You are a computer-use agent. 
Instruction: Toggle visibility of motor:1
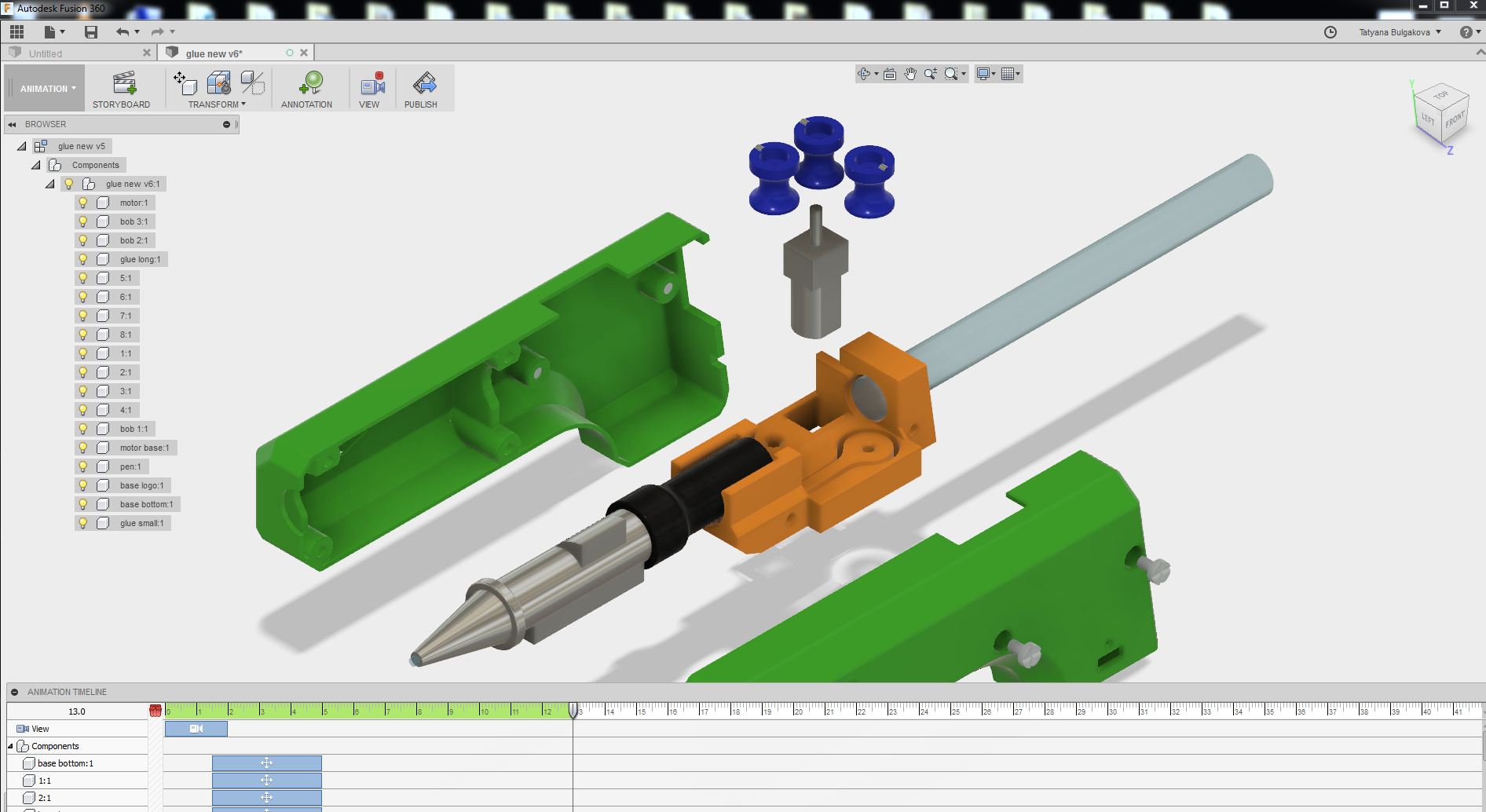(x=82, y=203)
